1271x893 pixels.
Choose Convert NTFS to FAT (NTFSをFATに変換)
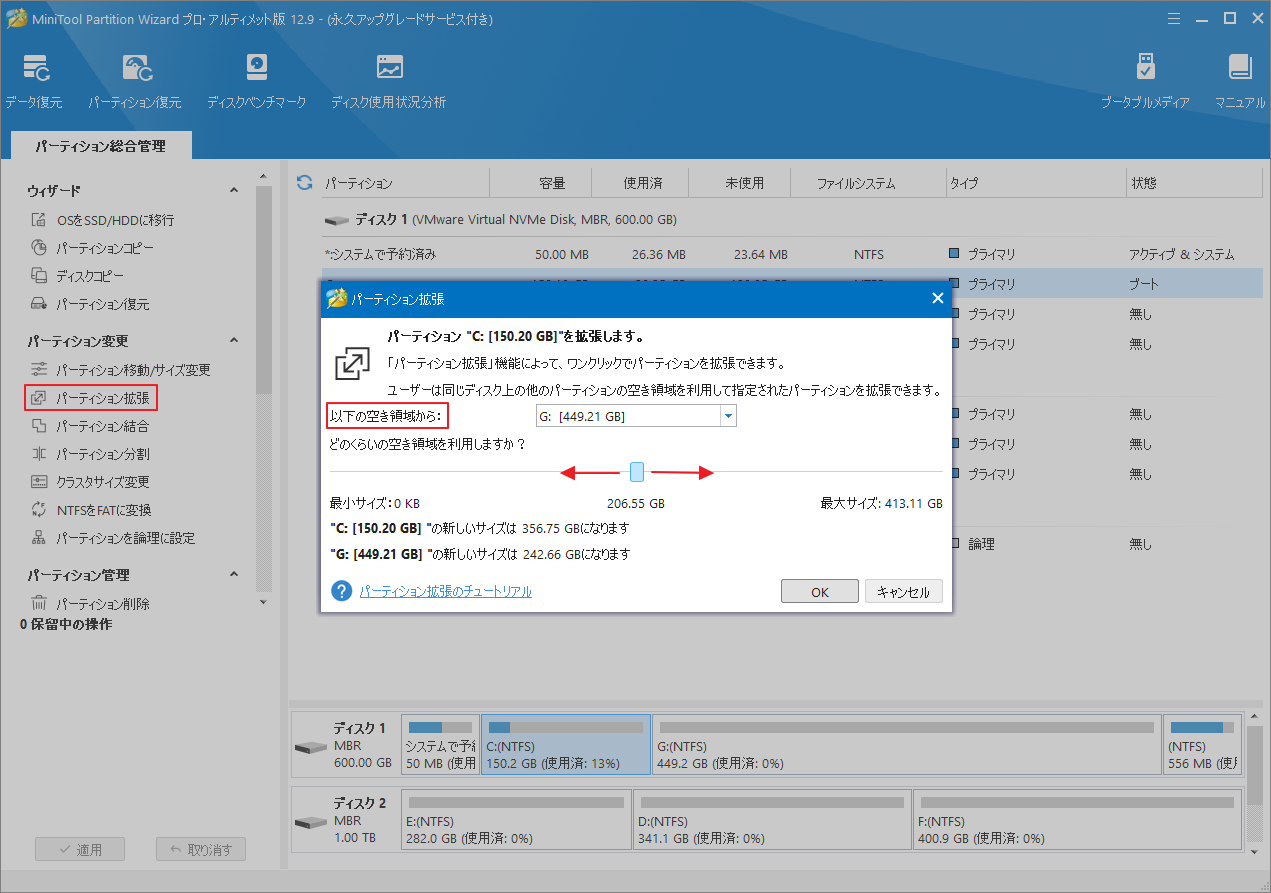(x=91, y=510)
